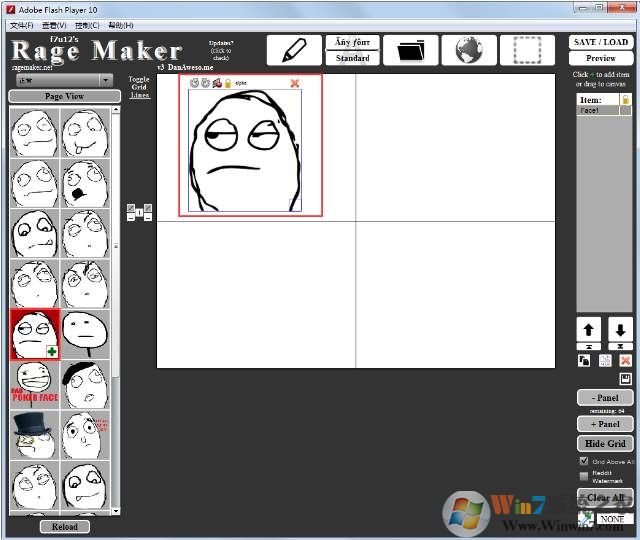Toggle the small box beside Face1 in item list
Viewport: 640px width, 540px height.
point(625,110)
